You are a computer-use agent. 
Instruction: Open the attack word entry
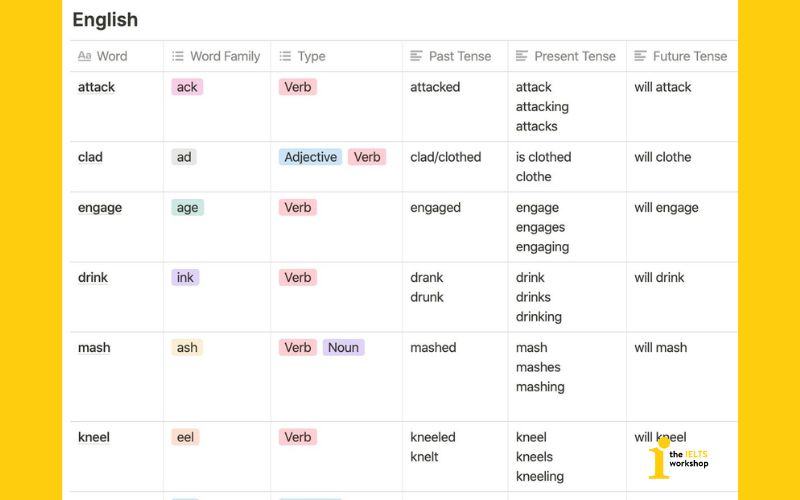point(96,87)
